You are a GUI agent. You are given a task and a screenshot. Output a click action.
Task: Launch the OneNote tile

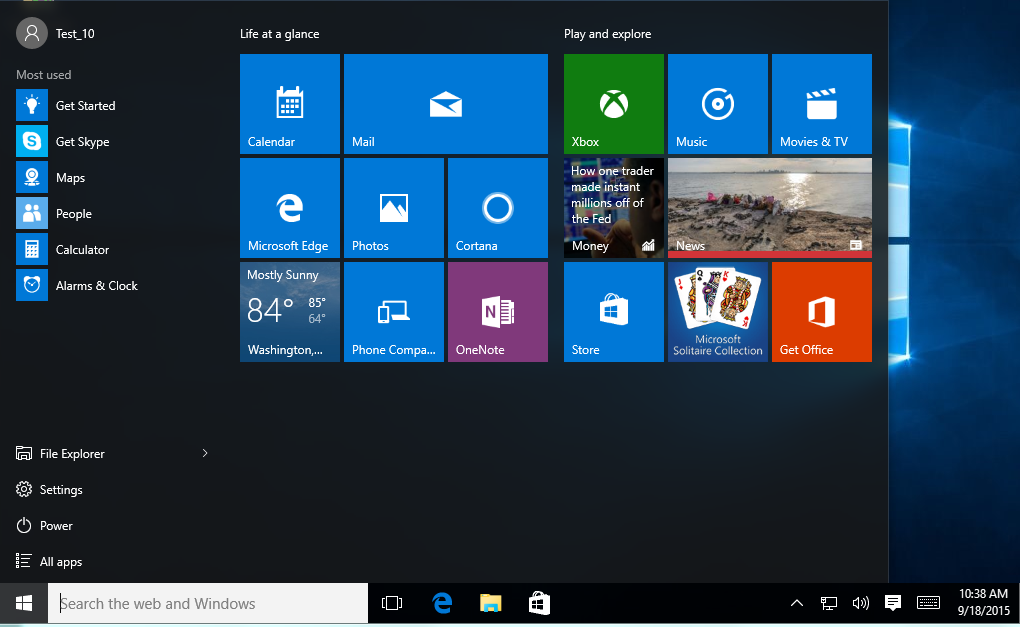click(498, 312)
